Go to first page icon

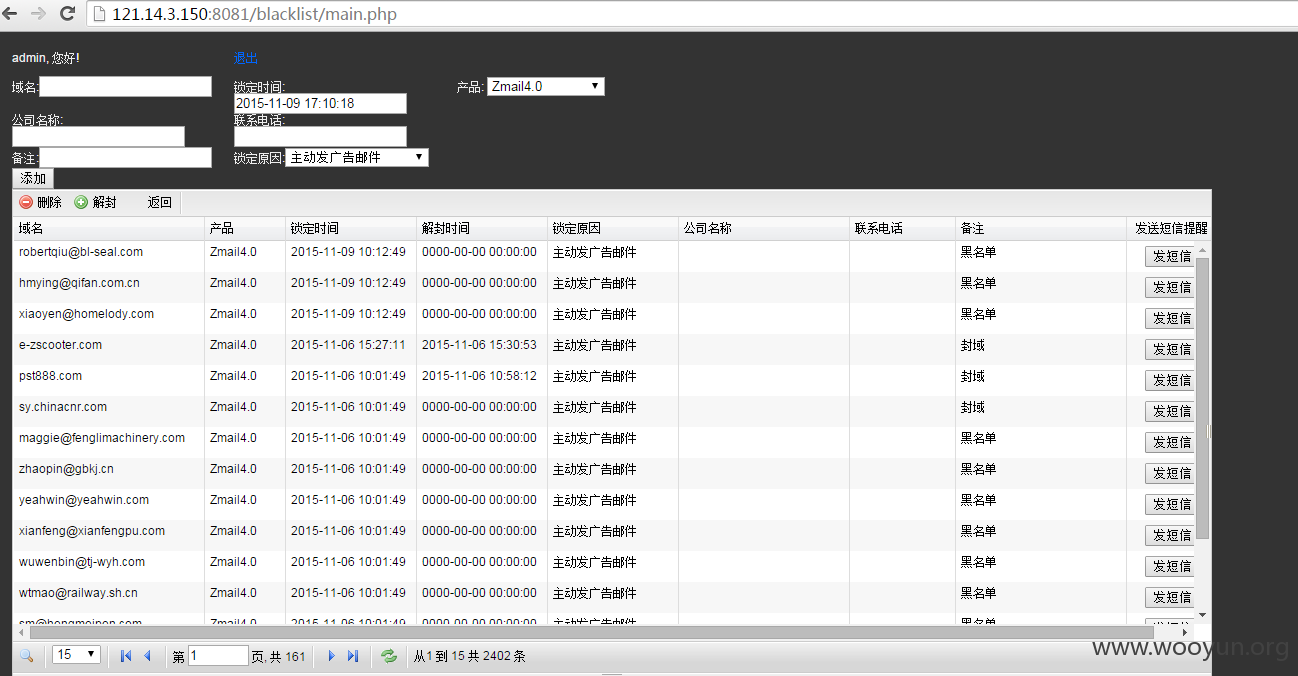126,656
